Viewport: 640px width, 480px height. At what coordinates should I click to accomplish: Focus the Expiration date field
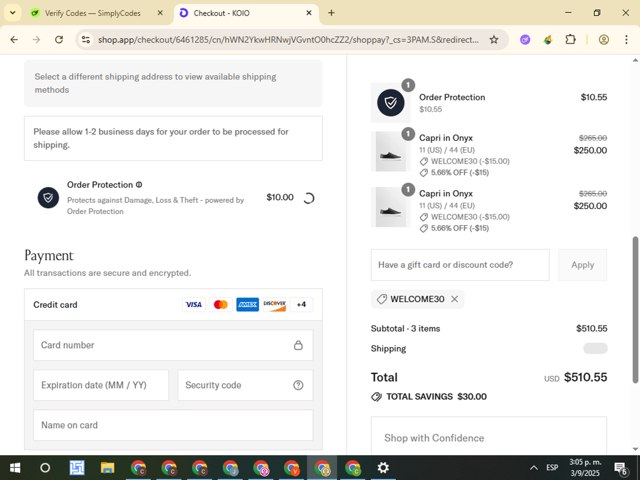tap(101, 385)
